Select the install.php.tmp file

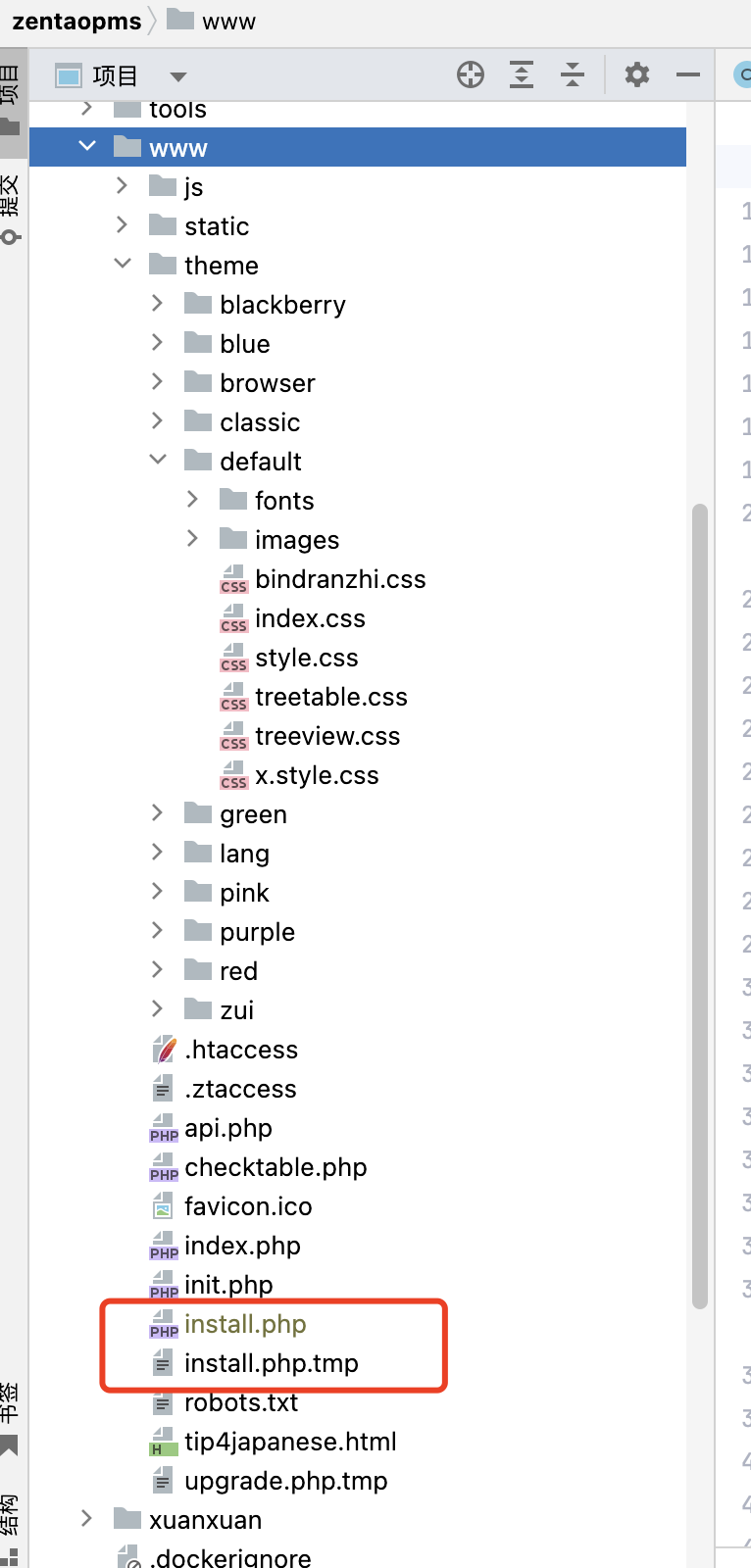pos(271,1363)
